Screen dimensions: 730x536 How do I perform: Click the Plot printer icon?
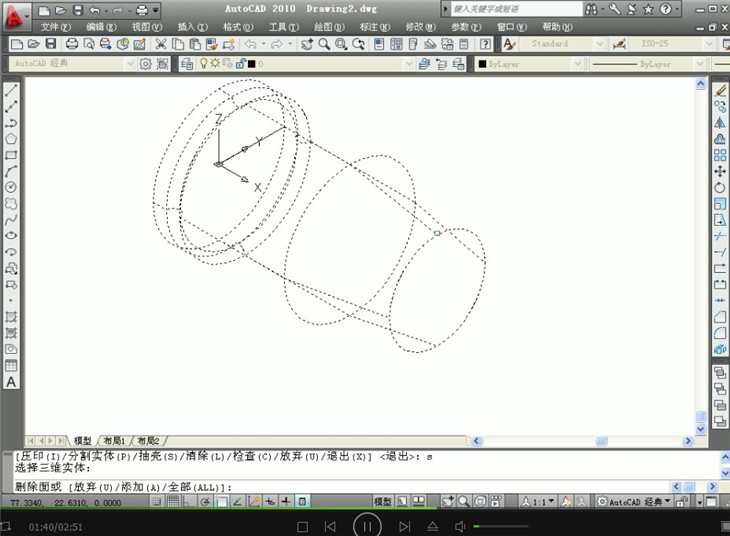click(x=72, y=44)
